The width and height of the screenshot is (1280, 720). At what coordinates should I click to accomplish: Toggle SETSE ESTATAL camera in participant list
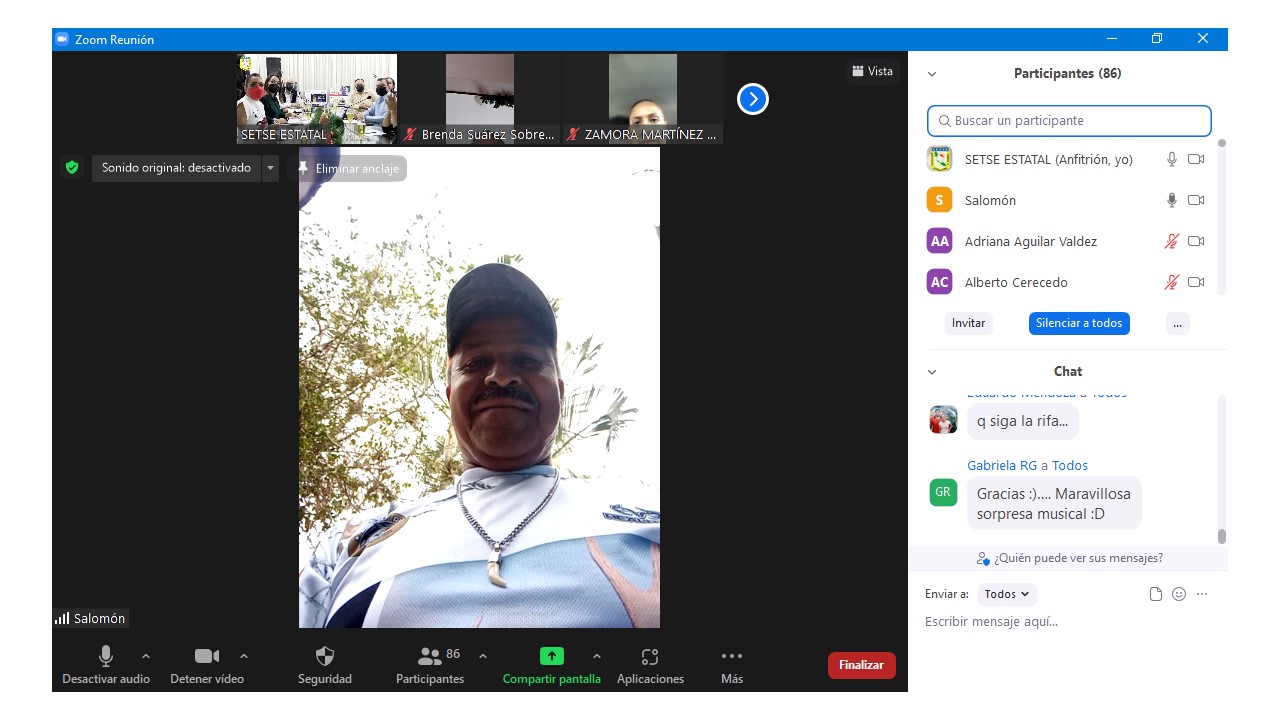1196,159
